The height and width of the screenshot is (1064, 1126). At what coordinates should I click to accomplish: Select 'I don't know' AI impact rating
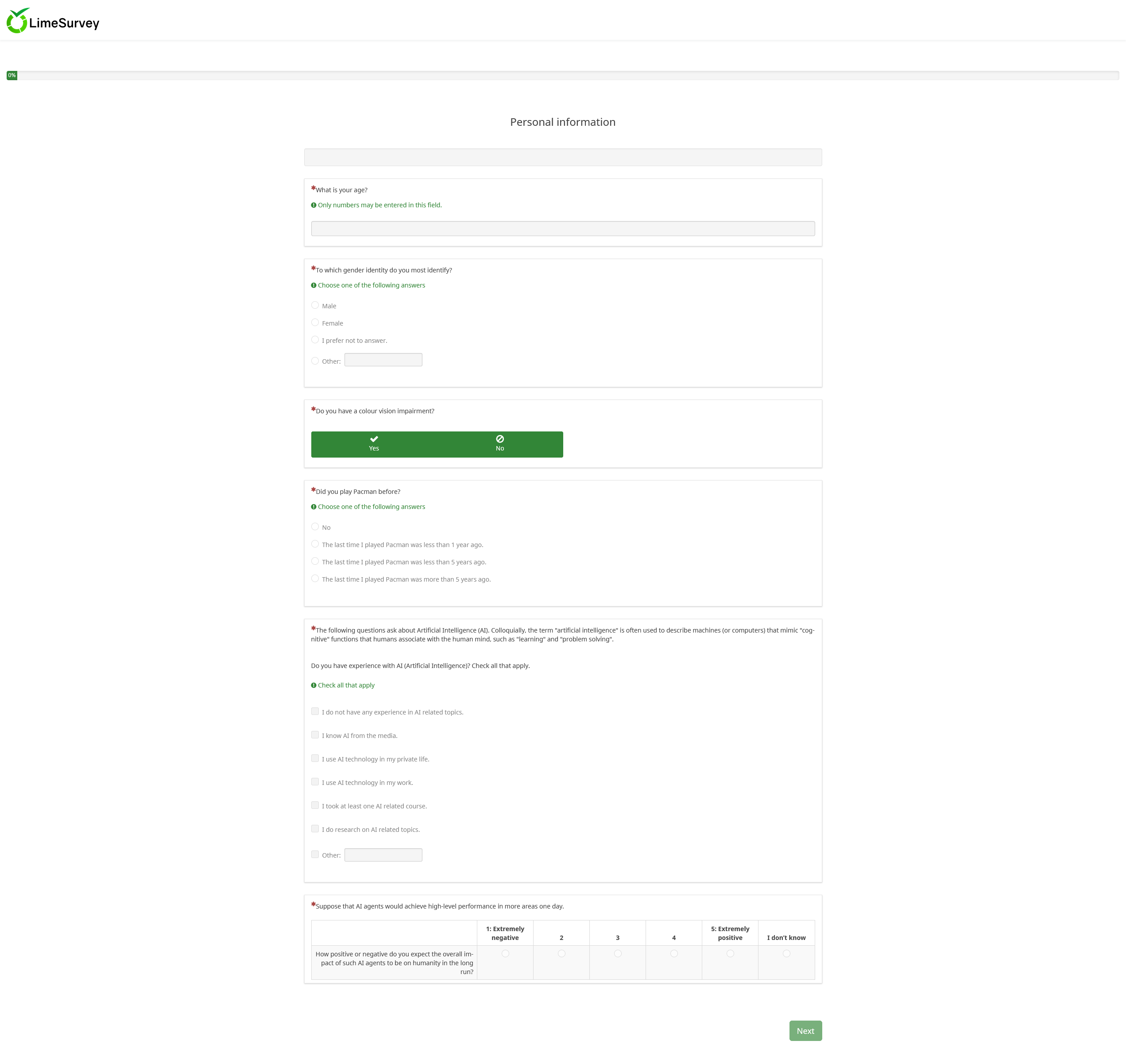tap(786, 954)
